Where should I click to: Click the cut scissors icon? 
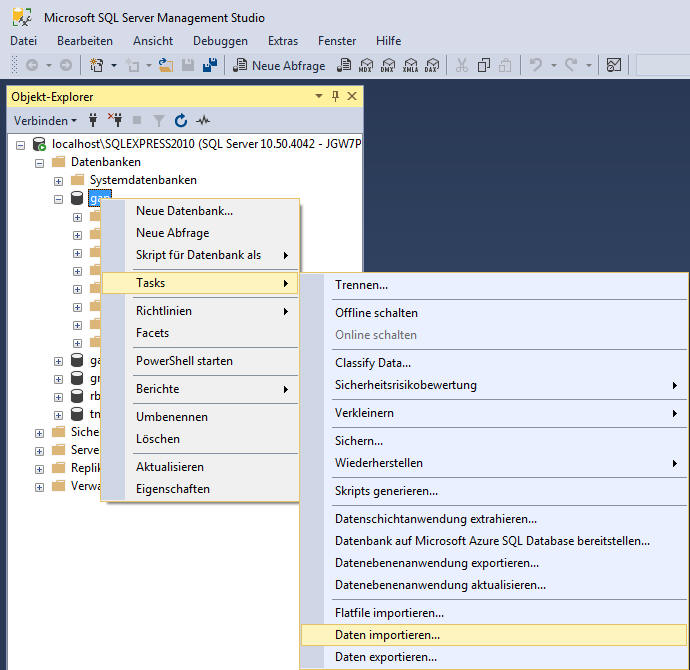462,66
